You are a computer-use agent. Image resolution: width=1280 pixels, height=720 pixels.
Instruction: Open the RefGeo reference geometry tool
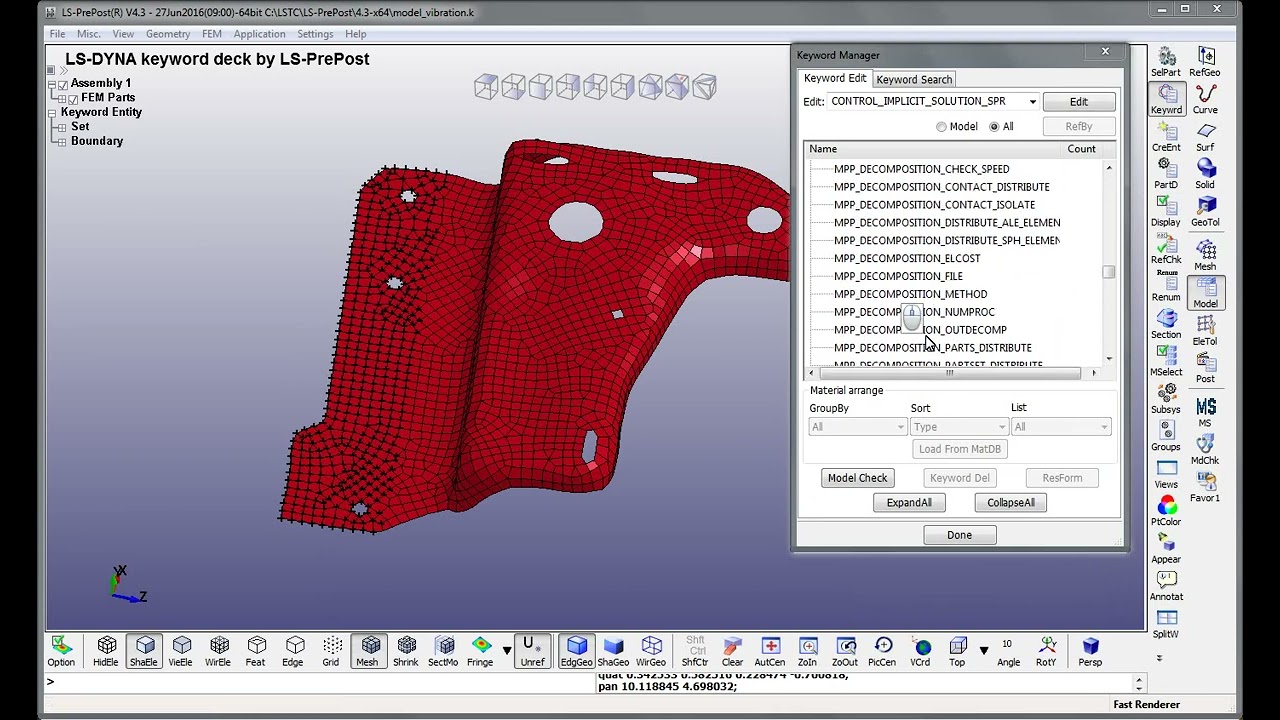click(x=1205, y=61)
